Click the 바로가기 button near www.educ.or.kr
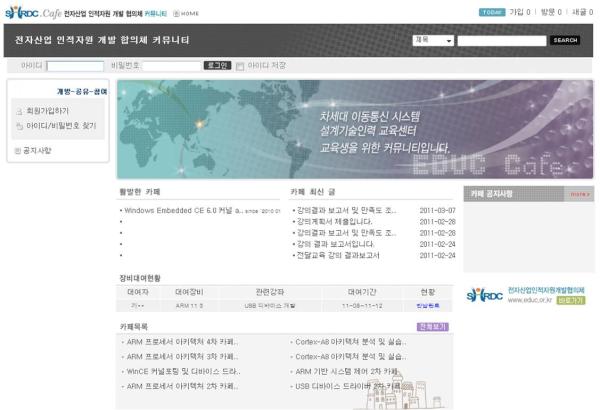This screenshot has height=410, width=600. 571,301
